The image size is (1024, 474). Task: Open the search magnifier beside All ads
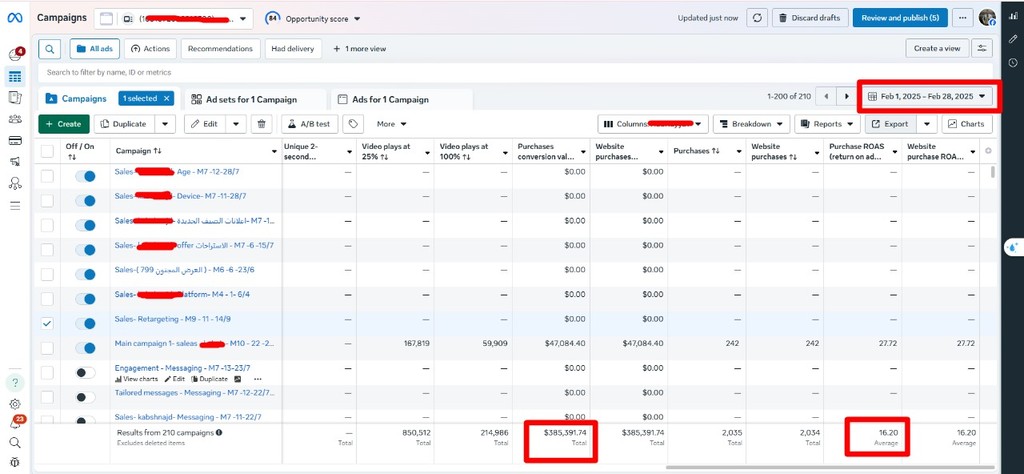(49, 49)
